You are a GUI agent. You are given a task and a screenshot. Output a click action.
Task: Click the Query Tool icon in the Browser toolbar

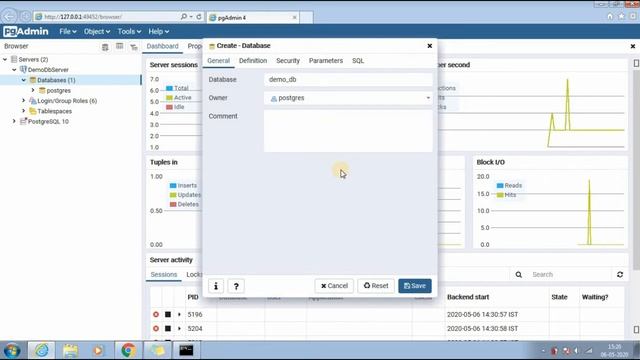pos(105,47)
